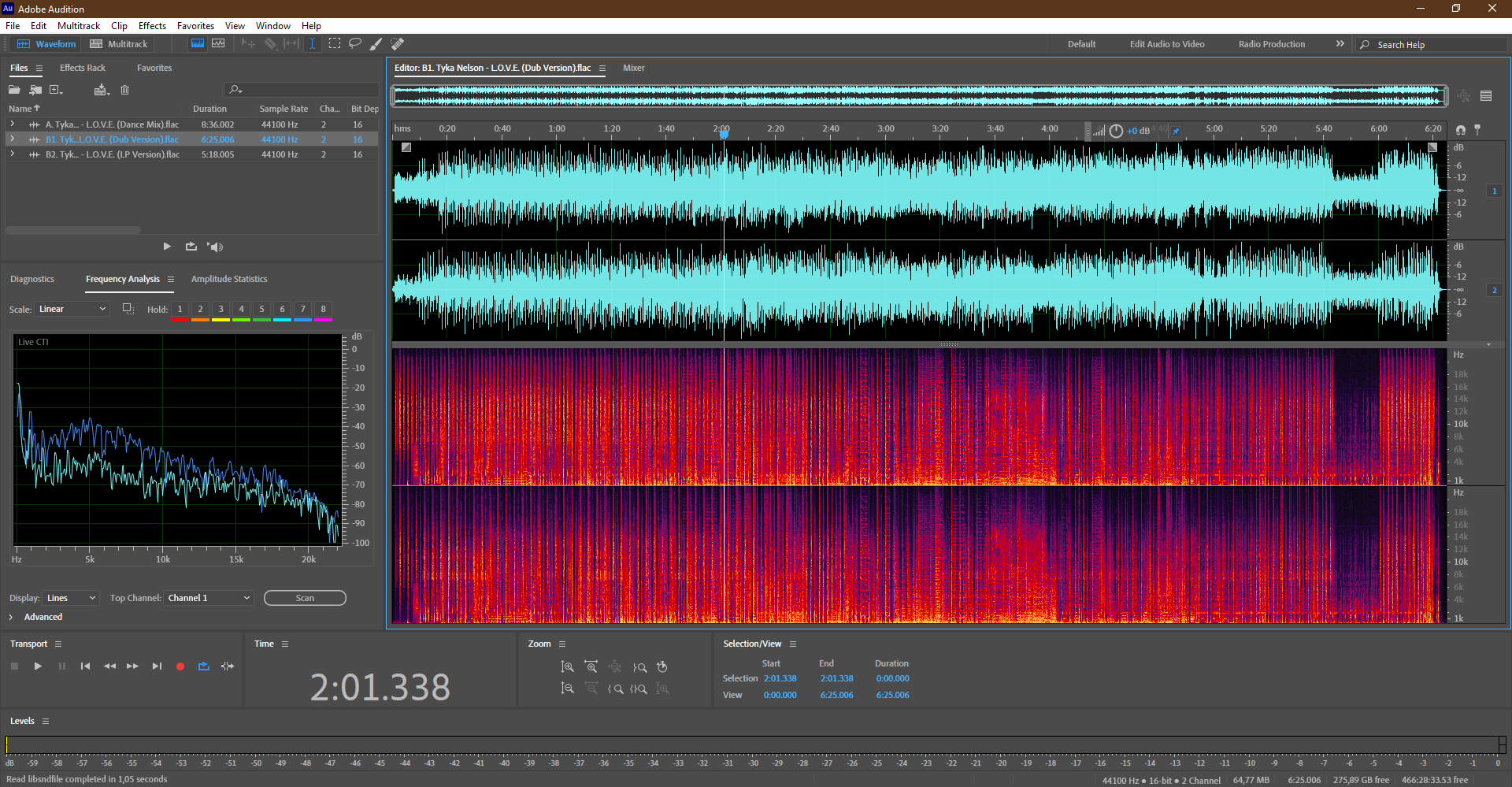This screenshot has width=1512, height=787.
Task: Click the Zoom to In Point icon
Action: [x=616, y=689]
